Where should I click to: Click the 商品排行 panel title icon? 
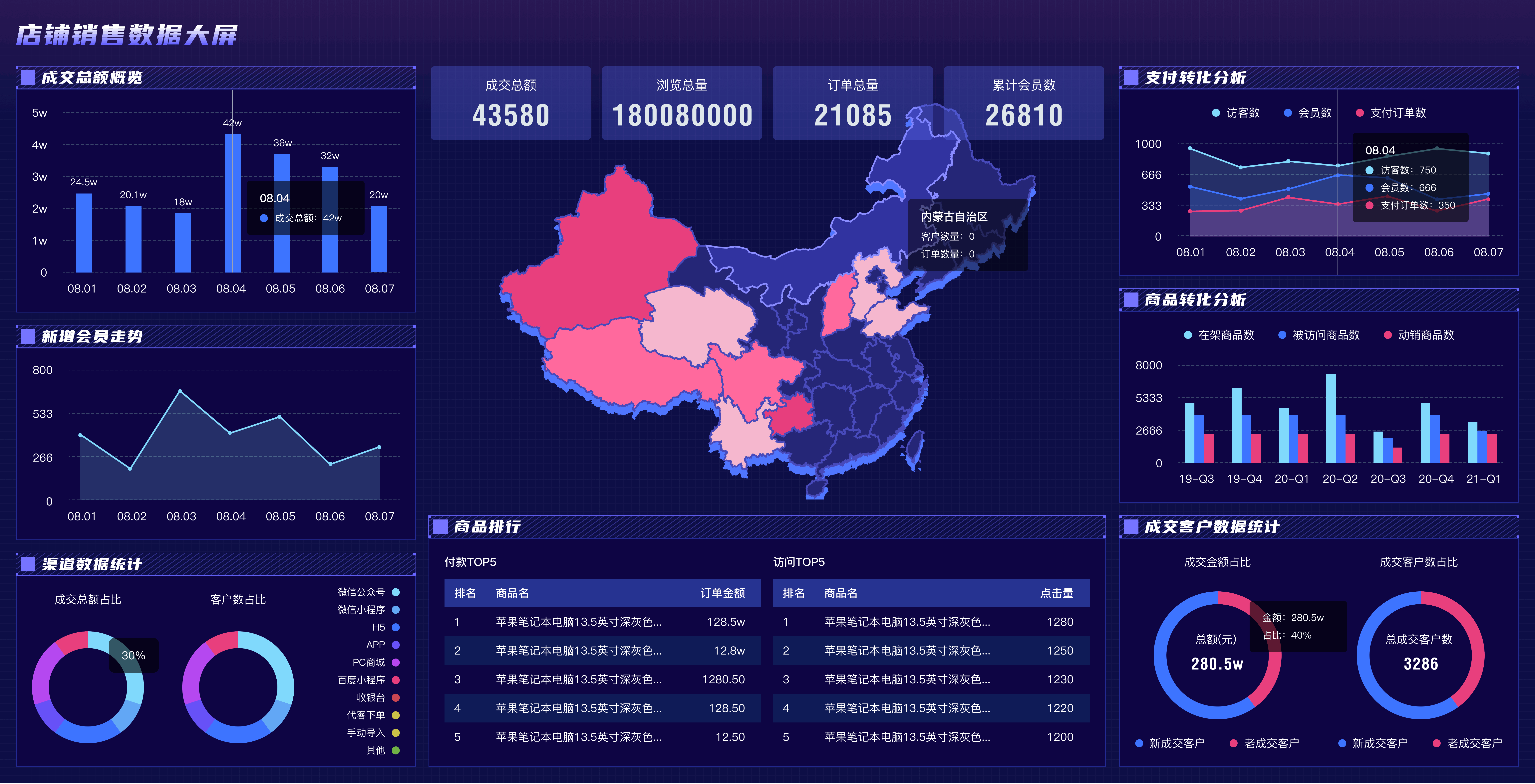[440, 527]
